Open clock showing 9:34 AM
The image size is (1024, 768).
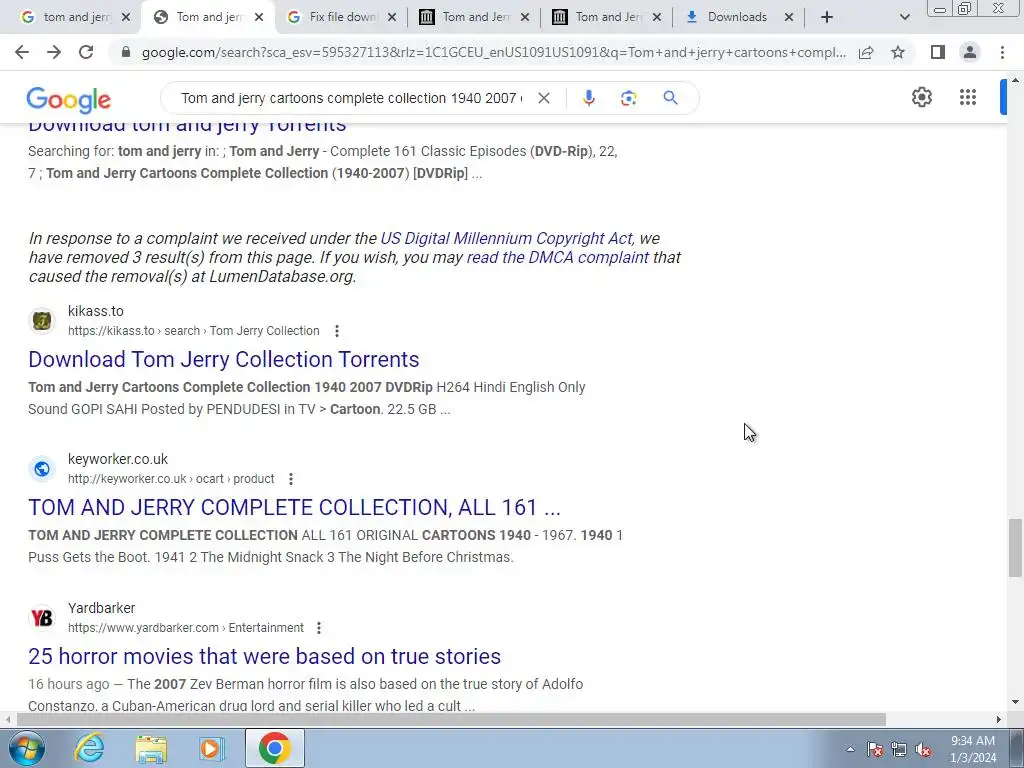[972, 749]
